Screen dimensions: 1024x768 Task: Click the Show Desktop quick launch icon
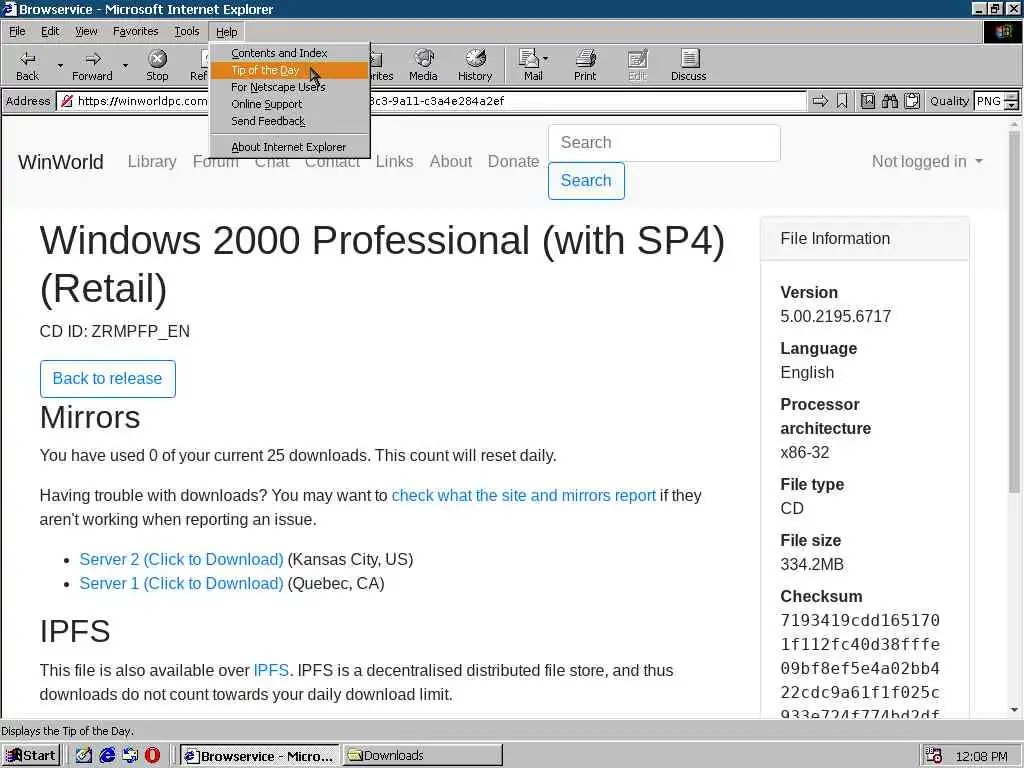coord(84,756)
